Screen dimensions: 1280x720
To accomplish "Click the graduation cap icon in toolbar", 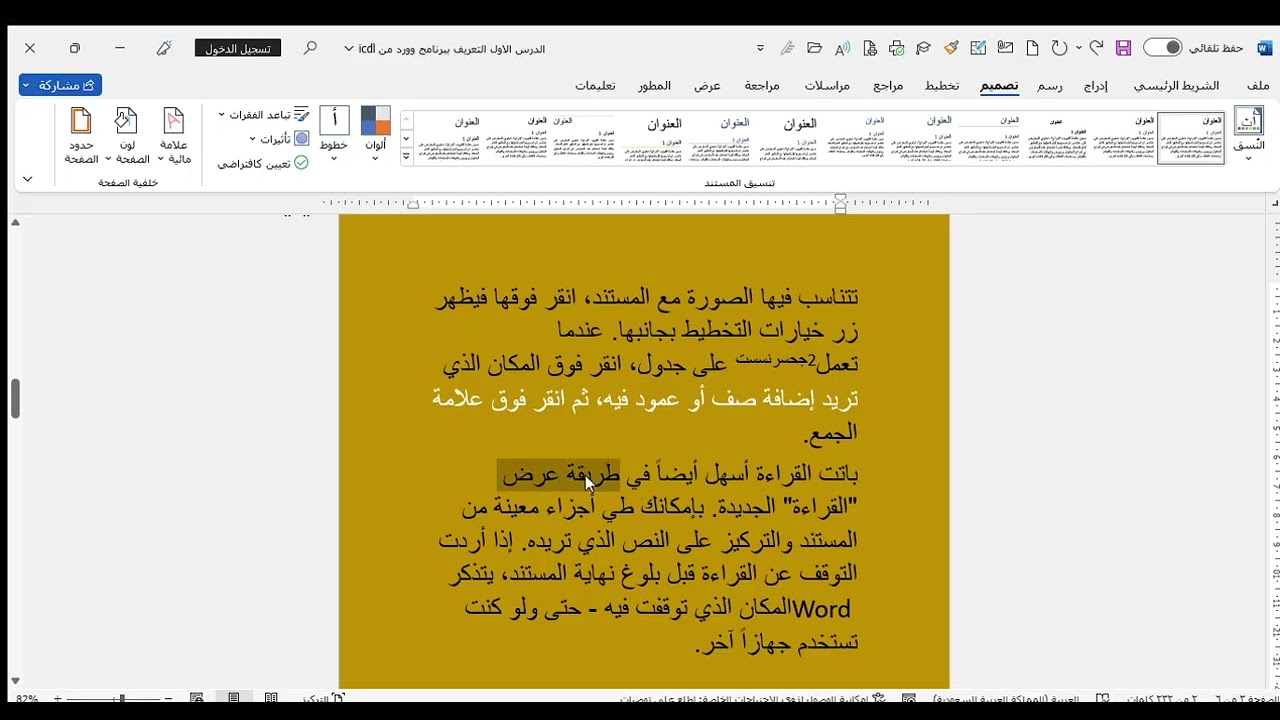I will click(x=924, y=48).
